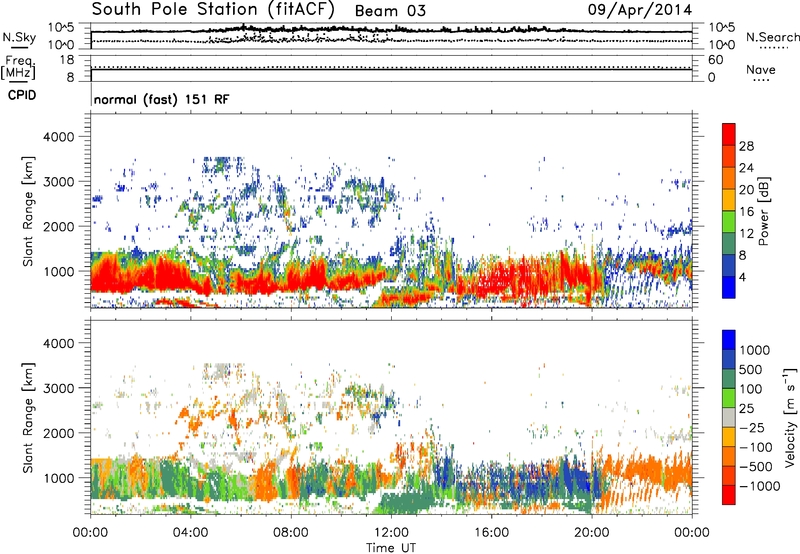800x554 pixels.
Task: Click the '16:00' time tick label
Action: 491,533
